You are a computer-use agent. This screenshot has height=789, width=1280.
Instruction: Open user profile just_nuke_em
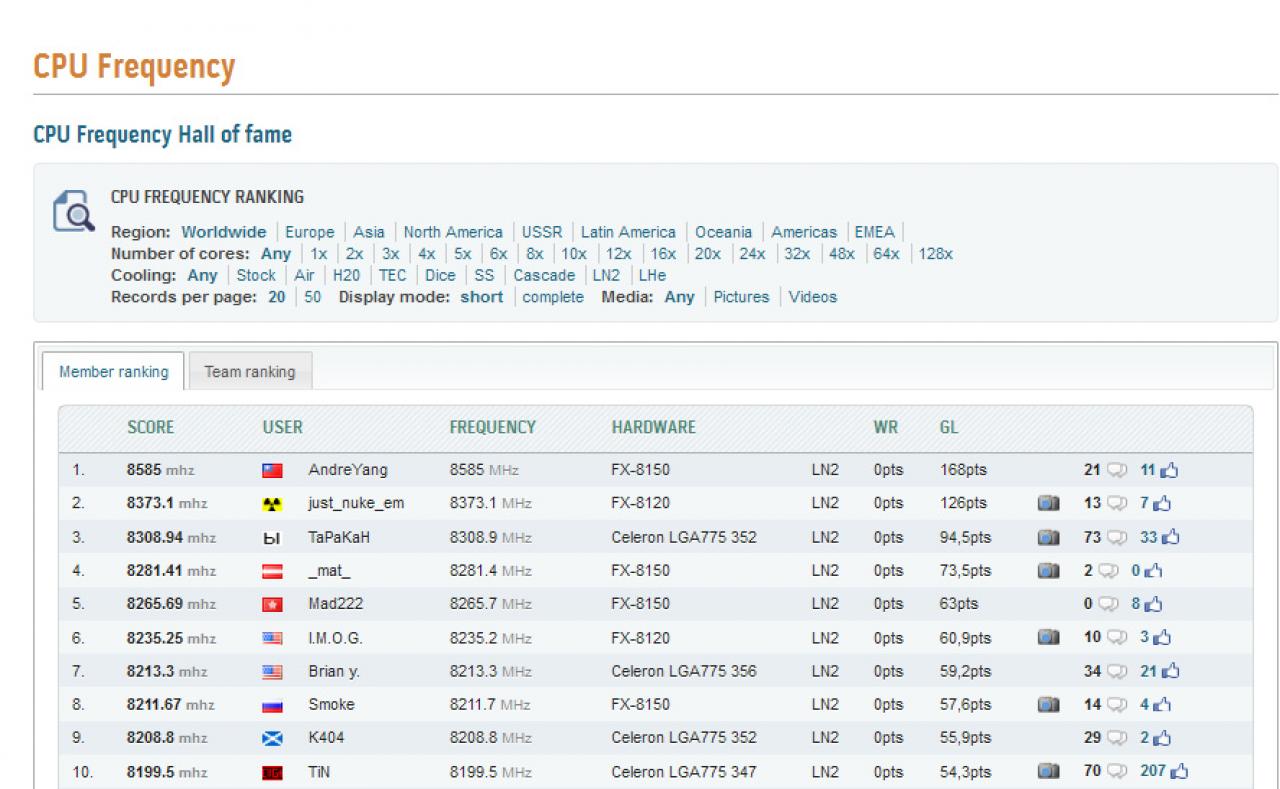click(356, 504)
